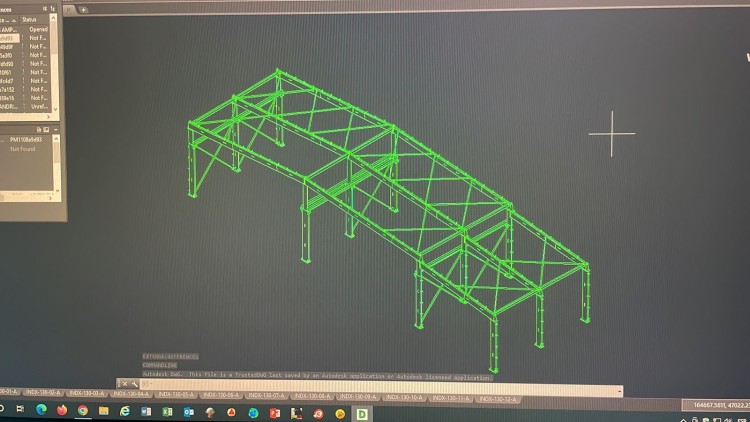Select the reference row ending 39e15
This screenshot has width=750, height=422.
coord(24,98)
